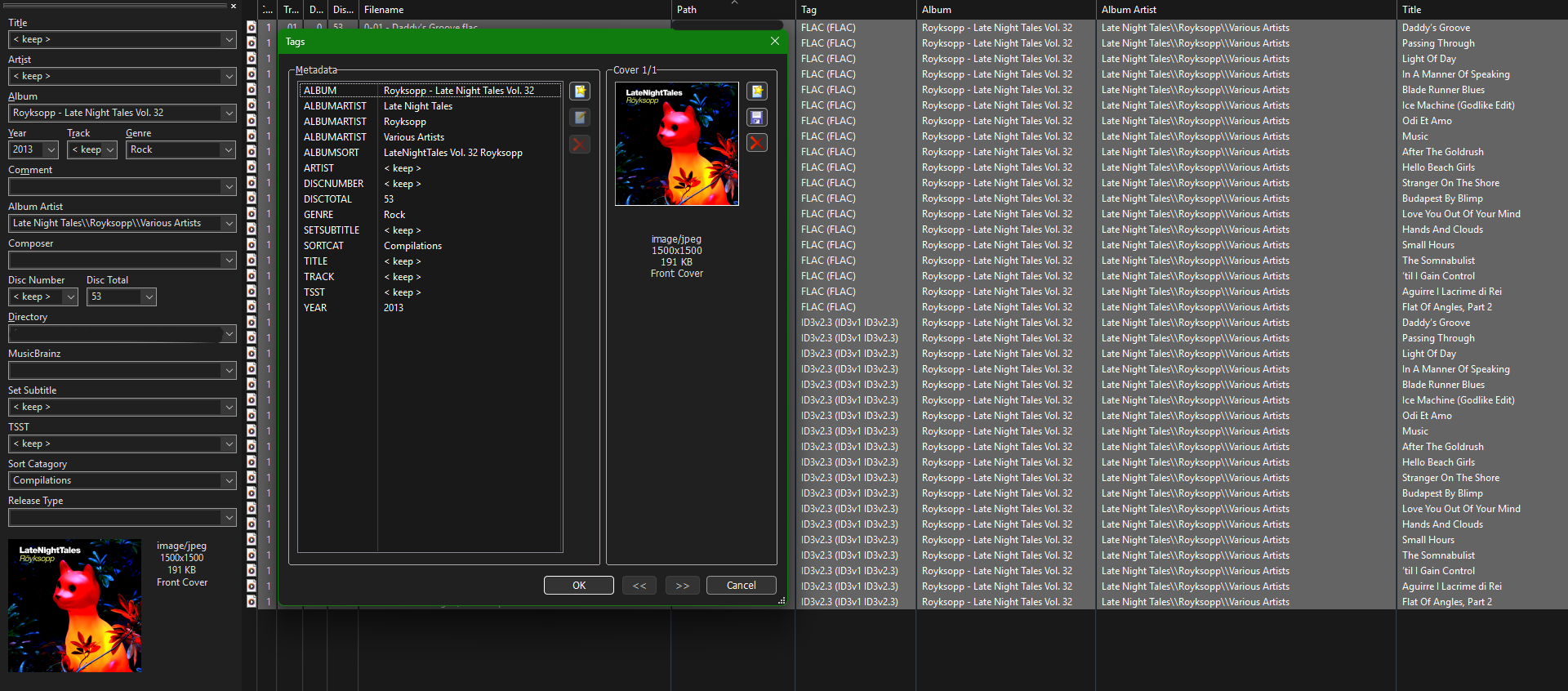Expand the Sort Catagory Compilations dropdown
This screenshot has width=1568, height=691.
pos(229,481)
